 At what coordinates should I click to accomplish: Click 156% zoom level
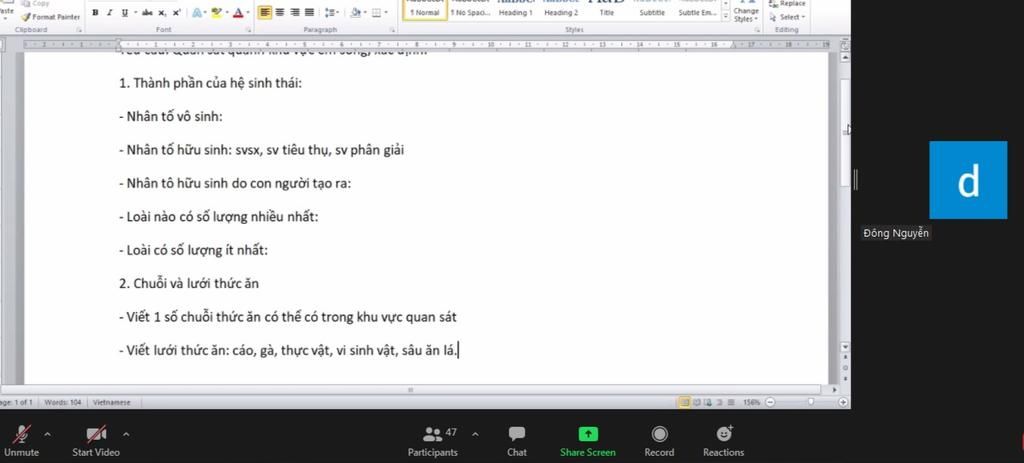click(751, 402)
